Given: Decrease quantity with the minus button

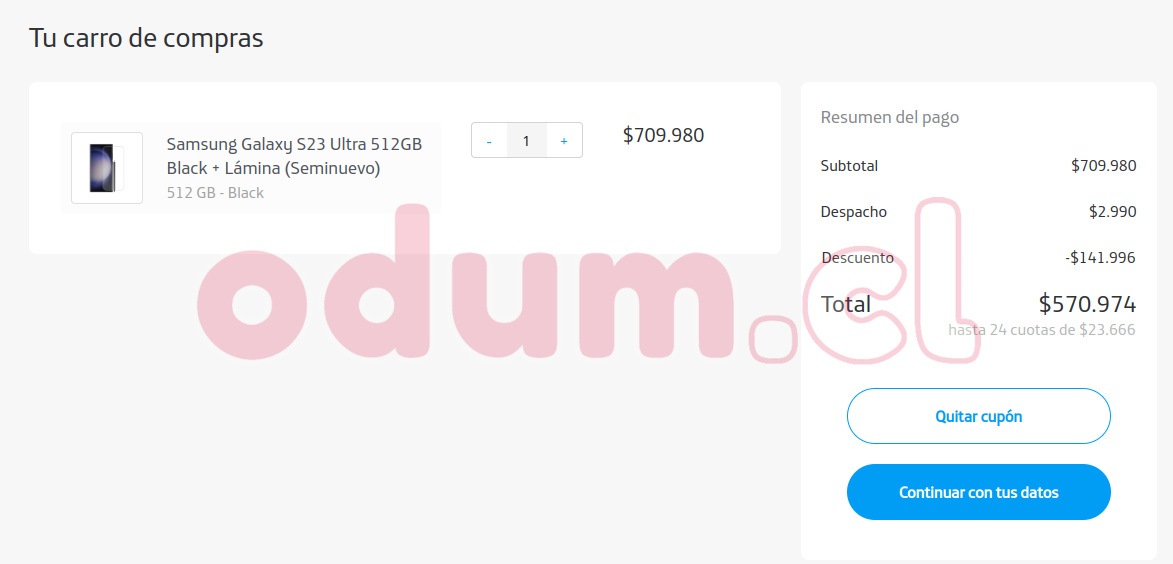Looking at the screenshot, I should tap(489, 141).
